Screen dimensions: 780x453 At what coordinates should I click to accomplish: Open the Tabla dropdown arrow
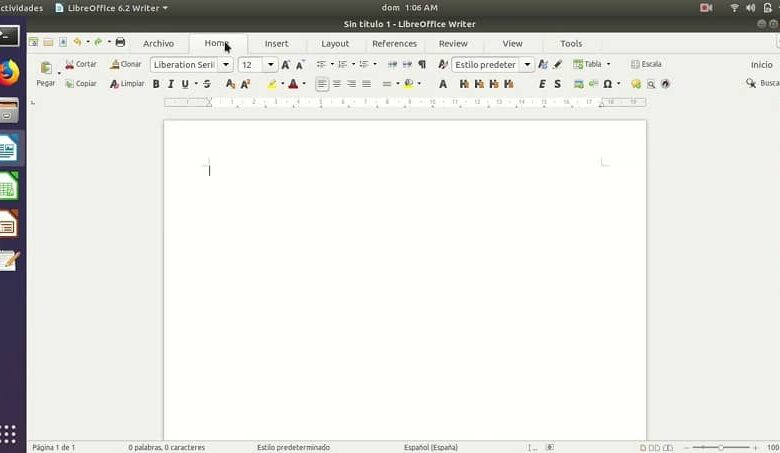608,64
